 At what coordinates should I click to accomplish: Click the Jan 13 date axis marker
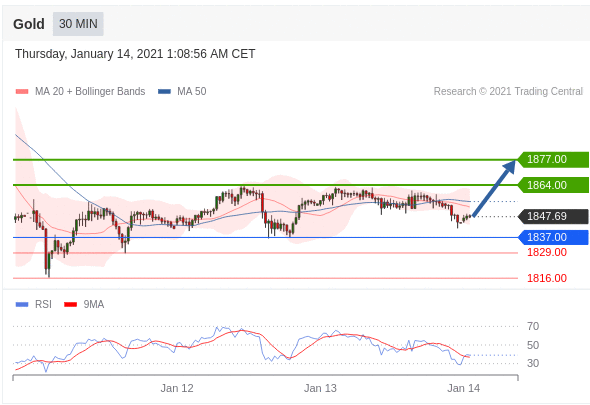point(320,388)
